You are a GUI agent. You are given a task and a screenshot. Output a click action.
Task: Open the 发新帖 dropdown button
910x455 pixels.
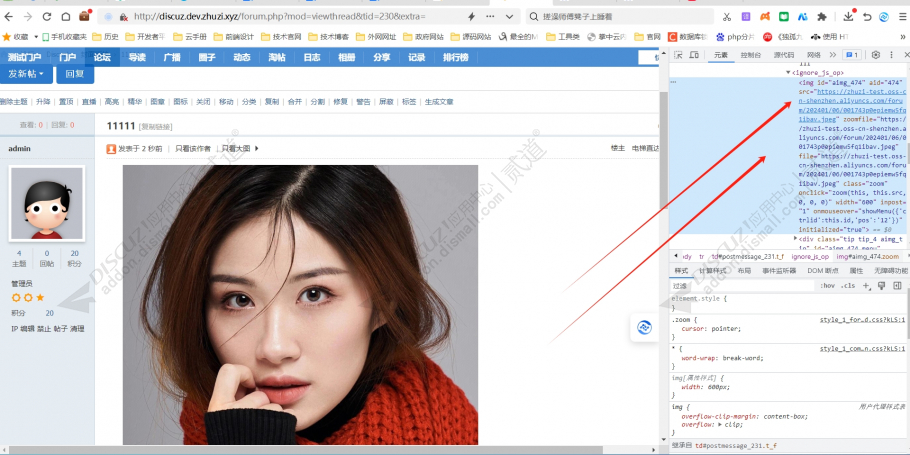point(26,74)
